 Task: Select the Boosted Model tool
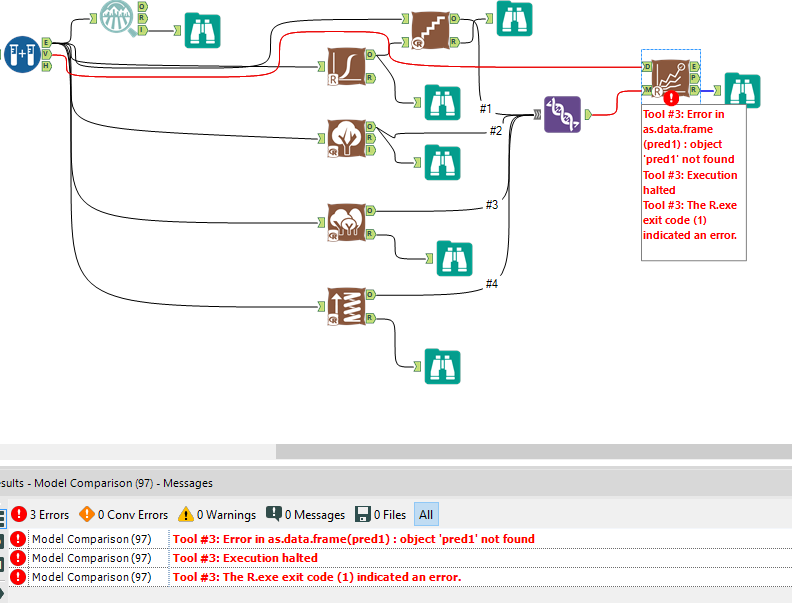[x=346, y=306]
